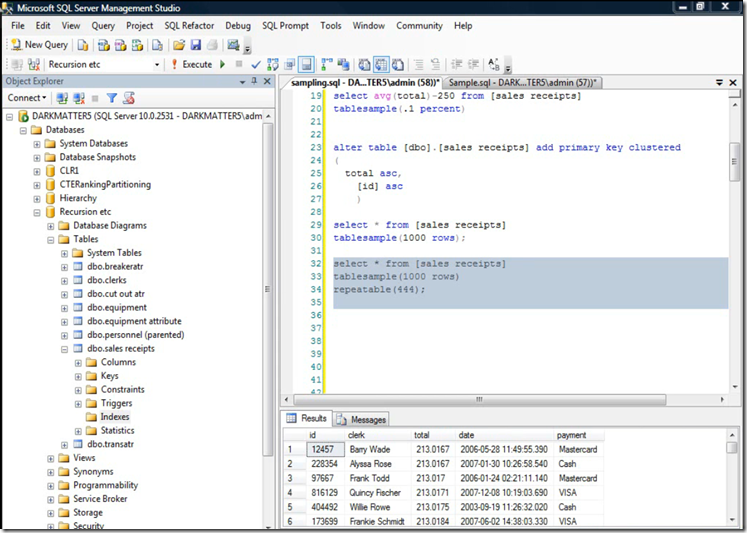The image size is (747, 533).
Task: Decrease indent of selected lines
Action: [456, 64]
